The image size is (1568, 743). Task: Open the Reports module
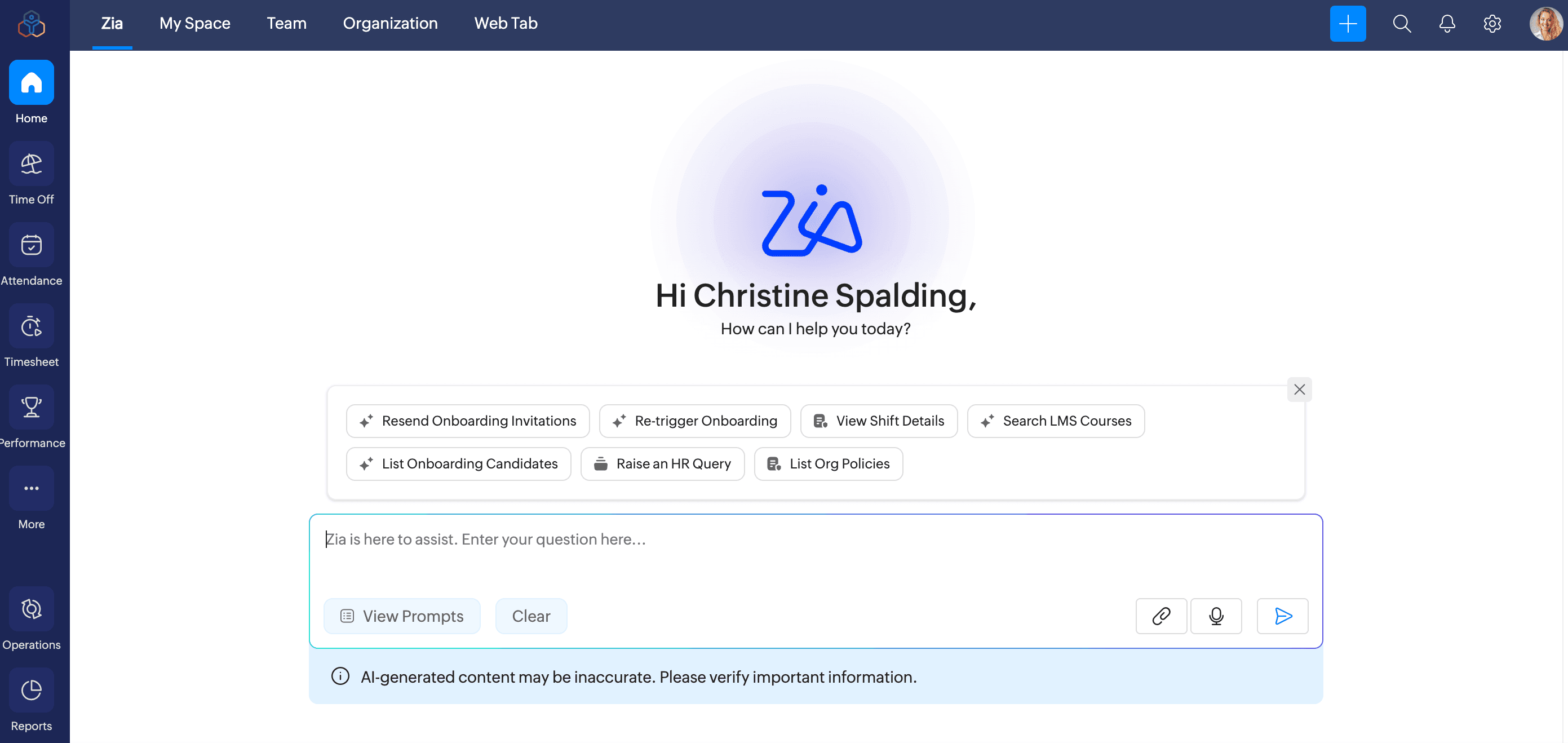click(x=31, y=690)
